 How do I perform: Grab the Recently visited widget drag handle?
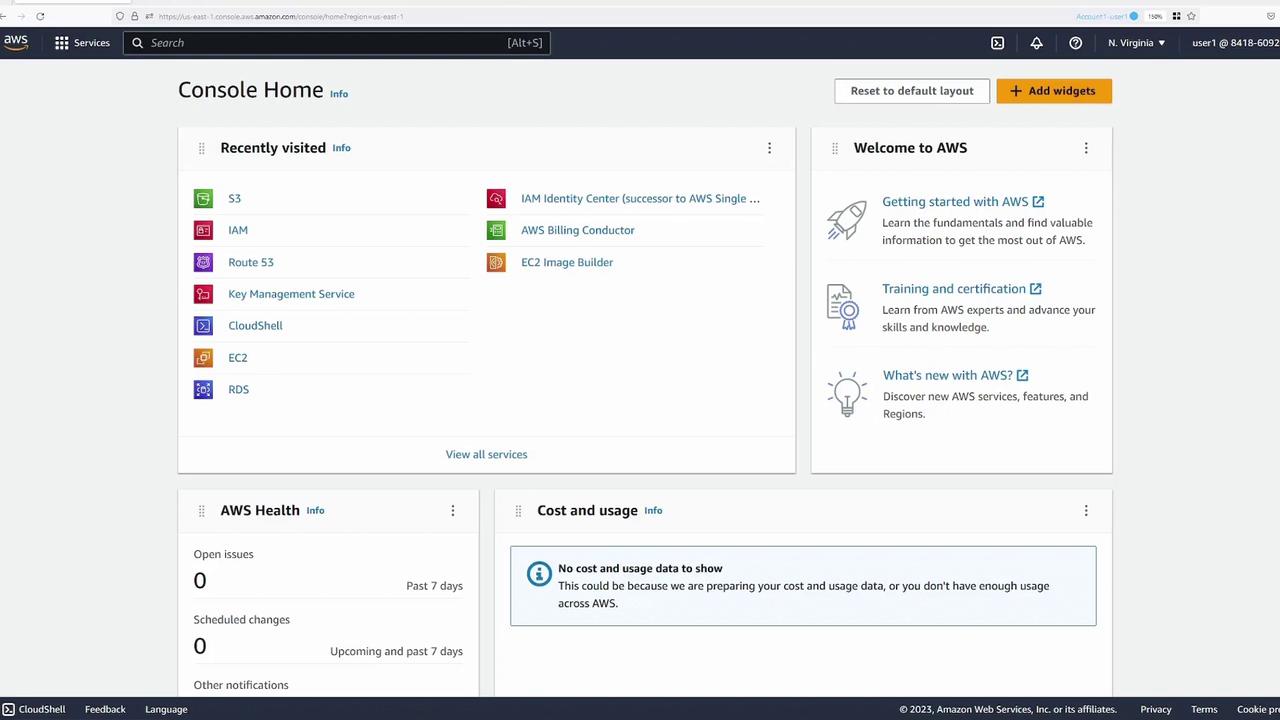tap(201, 148)
